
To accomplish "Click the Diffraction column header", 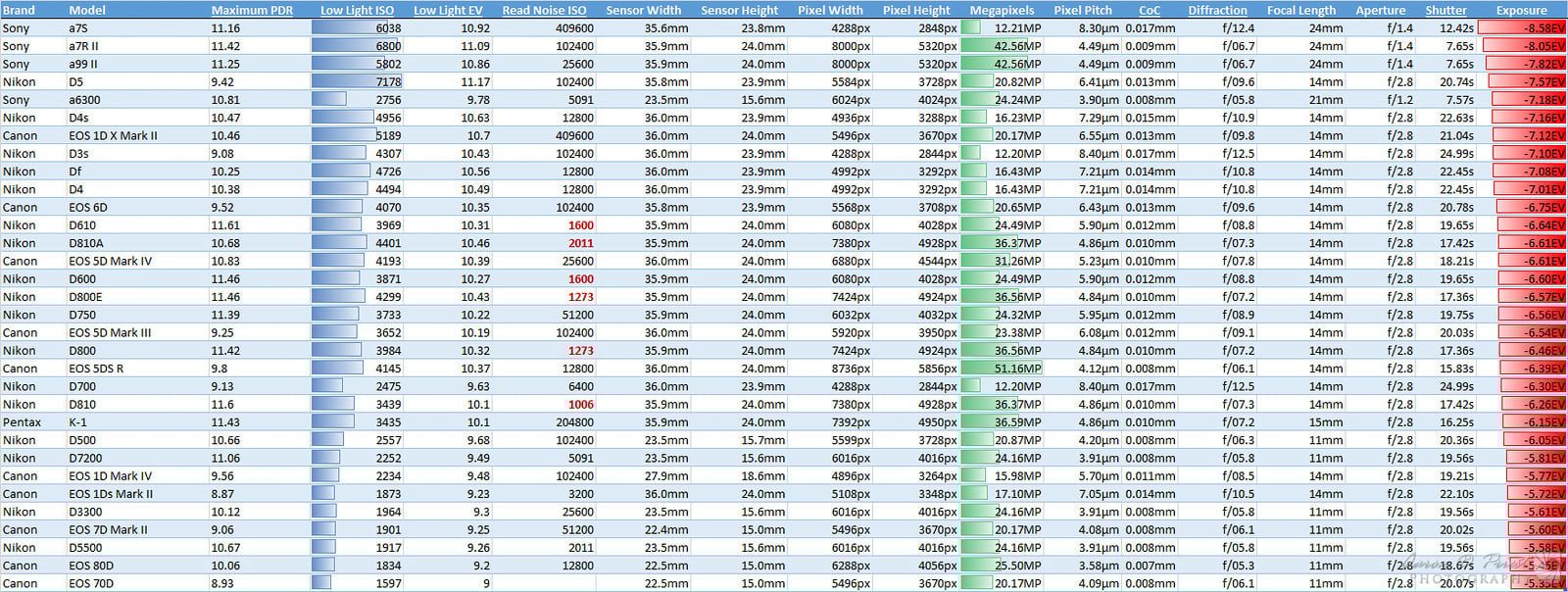I will [1217, 10].
